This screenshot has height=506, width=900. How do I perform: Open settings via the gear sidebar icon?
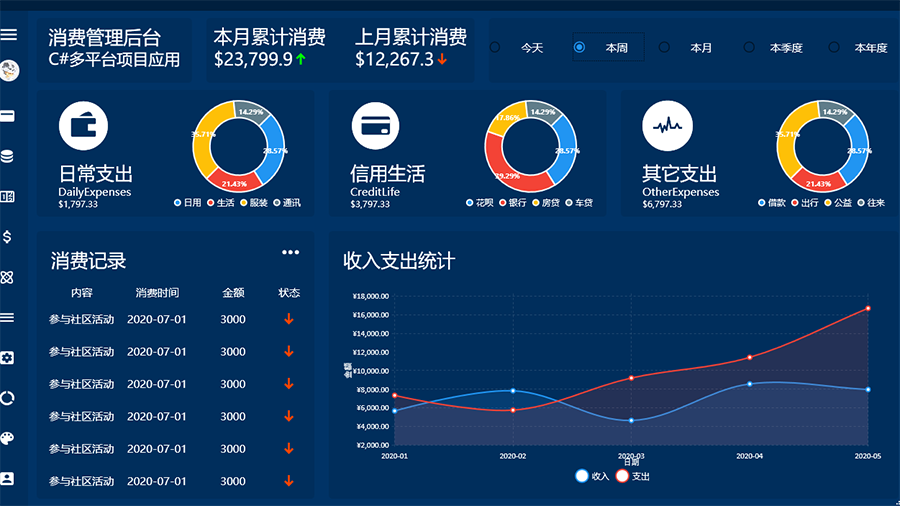8,357
